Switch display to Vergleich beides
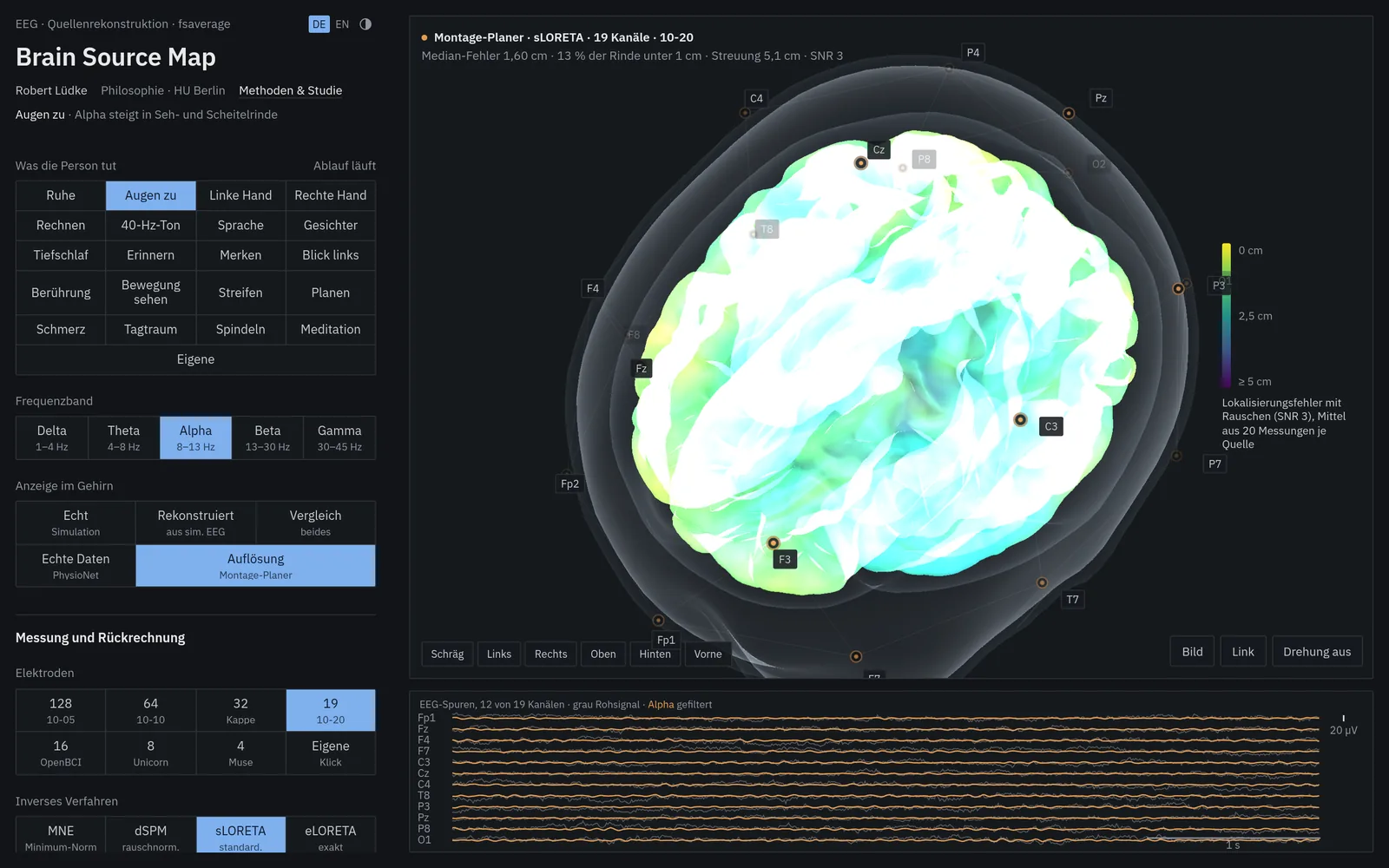Image resolution: width=1389 pixels, height=868 pixels. coord(315,523)
